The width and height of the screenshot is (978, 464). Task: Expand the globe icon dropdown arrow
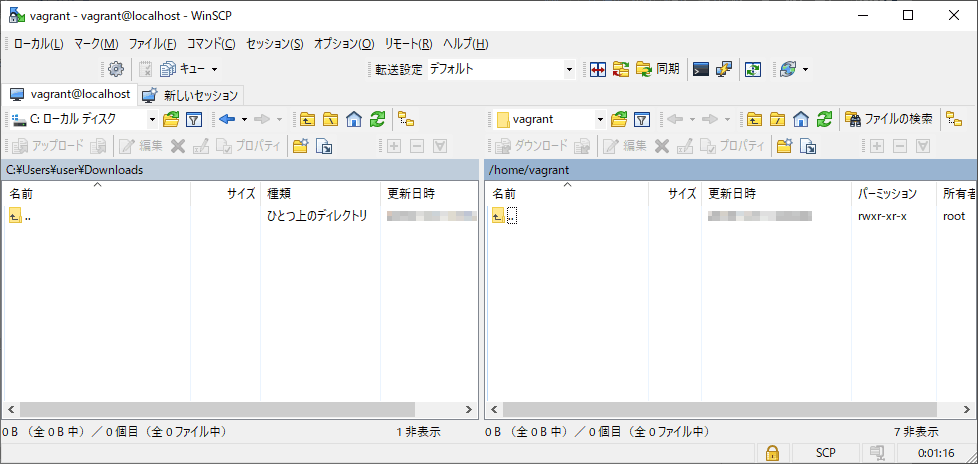point(805,69)
